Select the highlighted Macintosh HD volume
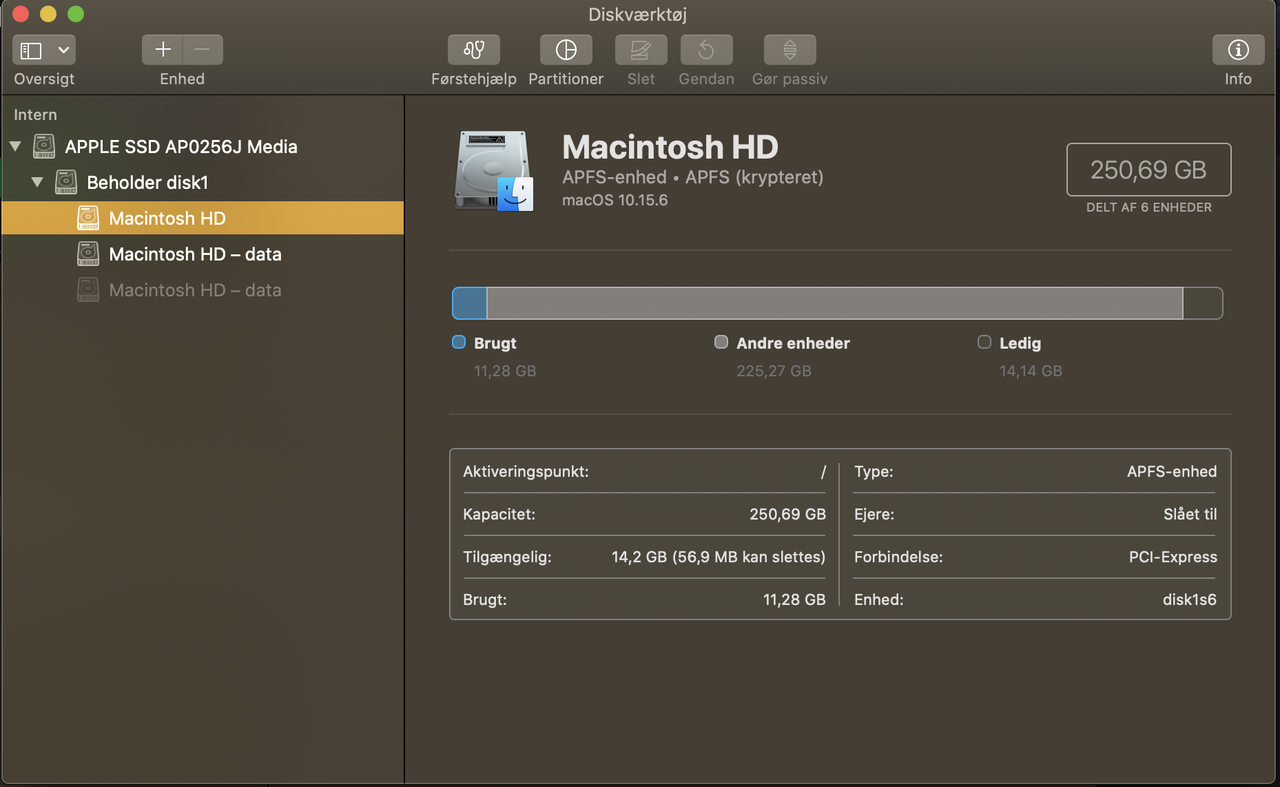 203,218
